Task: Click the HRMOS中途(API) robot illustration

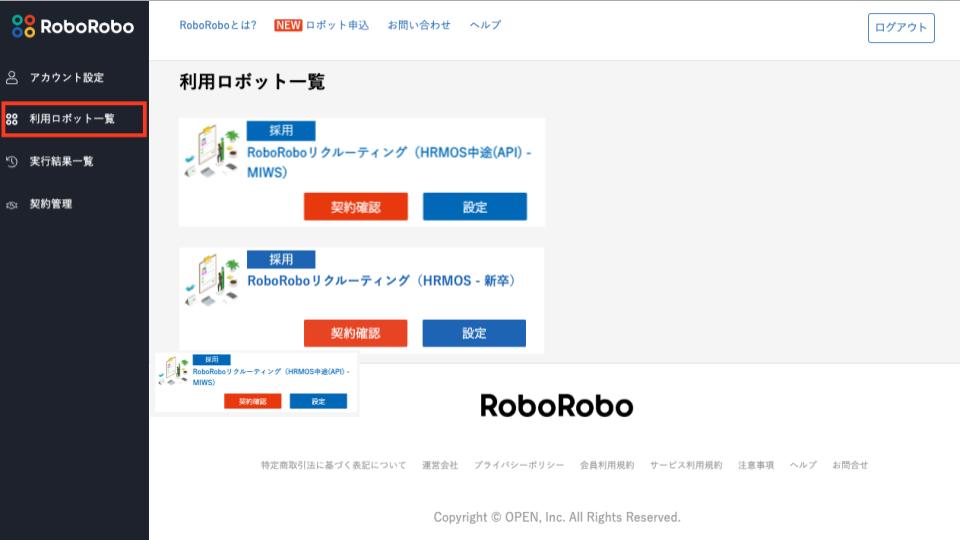Action: 212,151
